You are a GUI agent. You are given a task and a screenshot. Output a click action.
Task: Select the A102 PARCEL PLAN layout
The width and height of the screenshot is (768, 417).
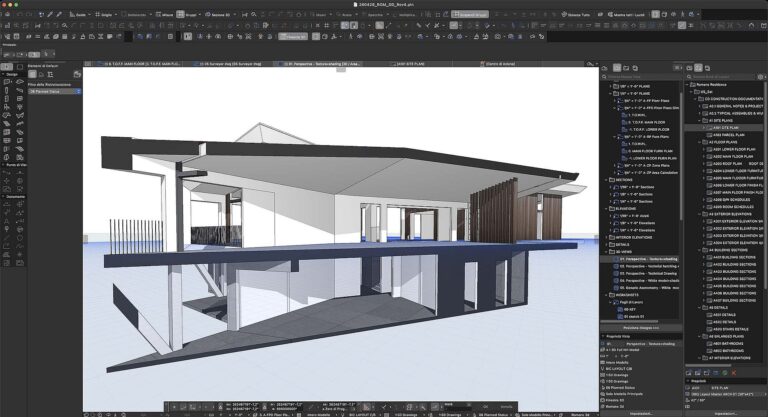(729, 135)
